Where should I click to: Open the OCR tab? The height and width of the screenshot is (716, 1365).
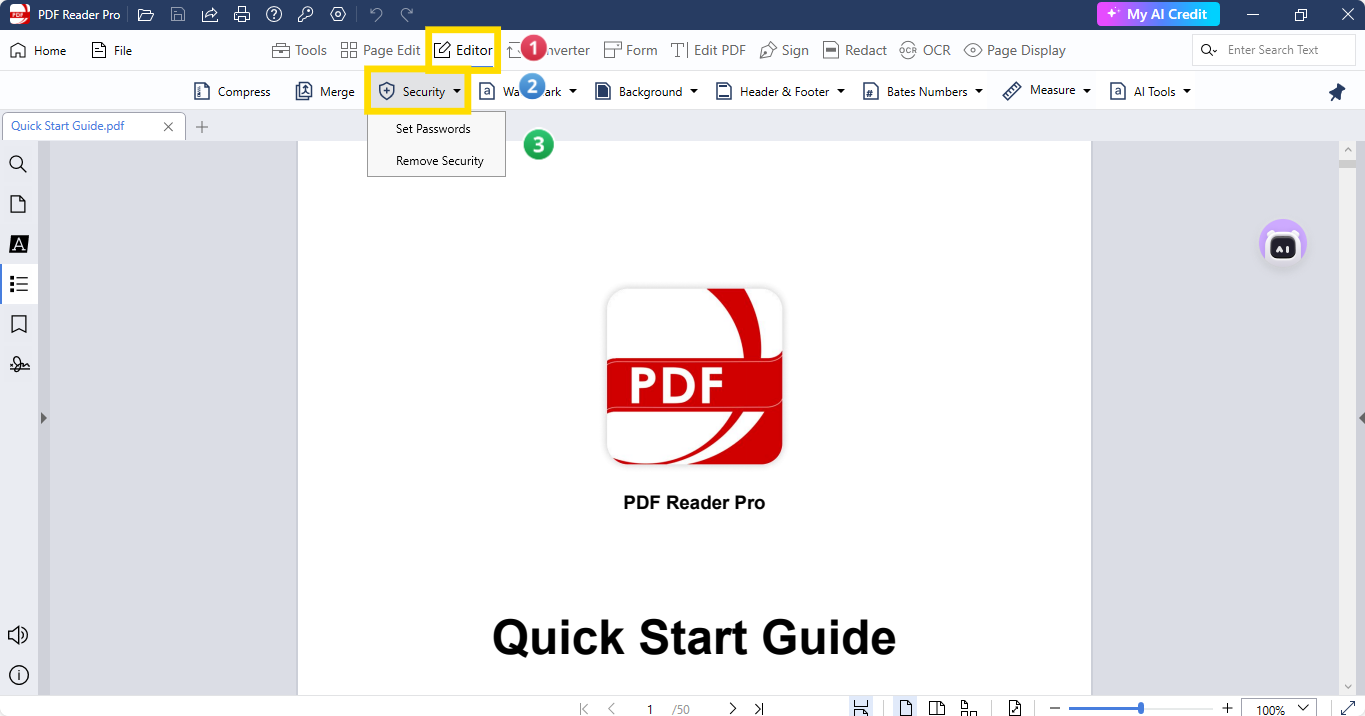click(925, 50)
